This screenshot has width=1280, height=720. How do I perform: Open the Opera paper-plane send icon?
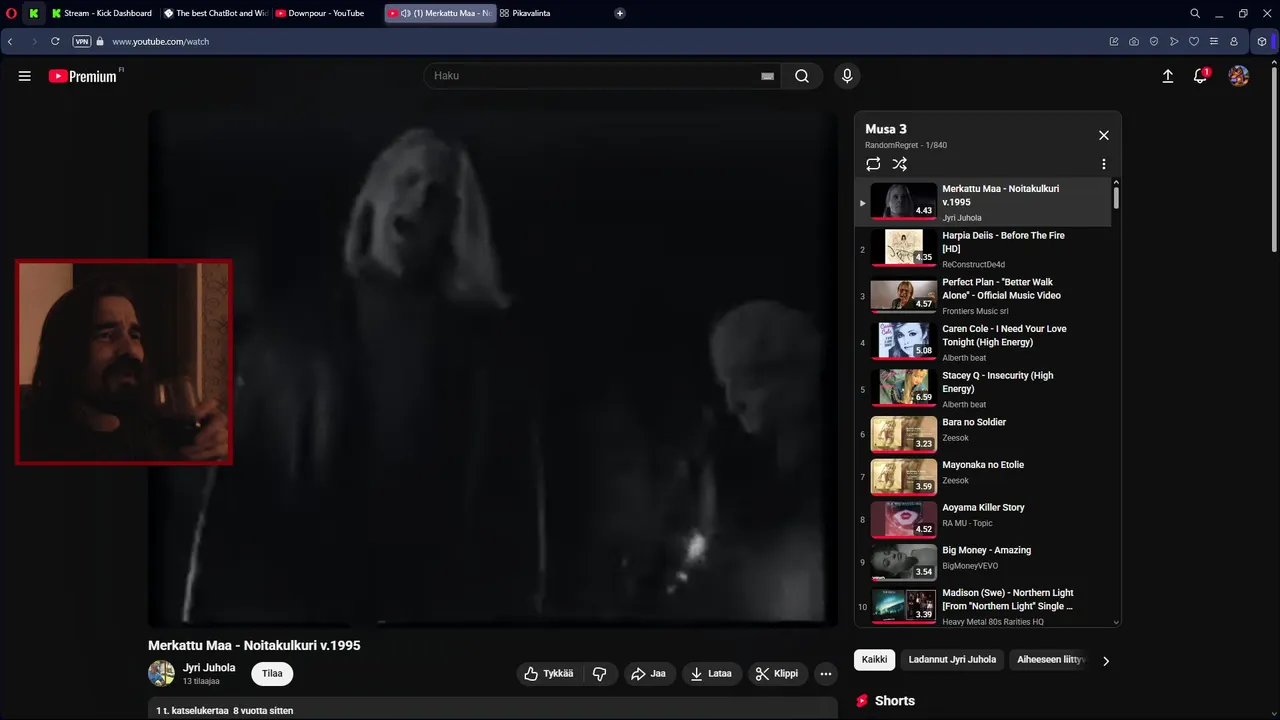point(1174,42)
